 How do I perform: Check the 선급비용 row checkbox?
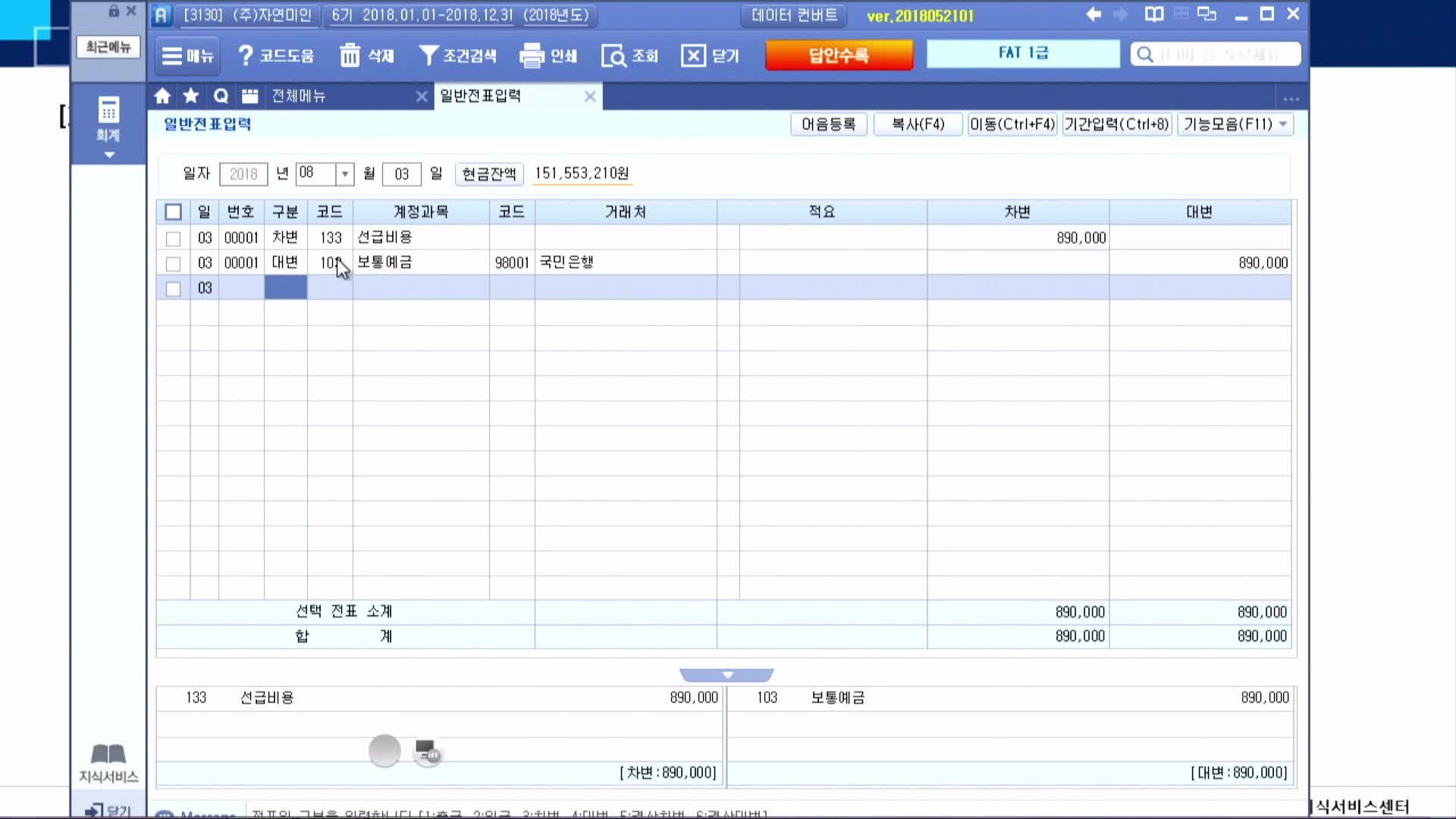173,239
